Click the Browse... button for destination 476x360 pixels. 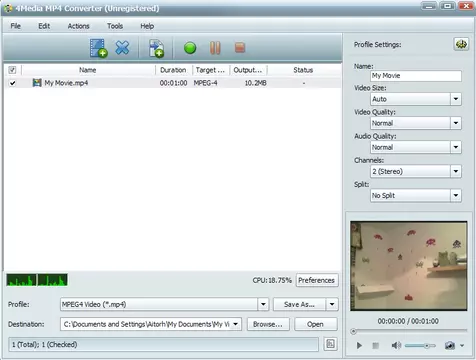point(268,324)
